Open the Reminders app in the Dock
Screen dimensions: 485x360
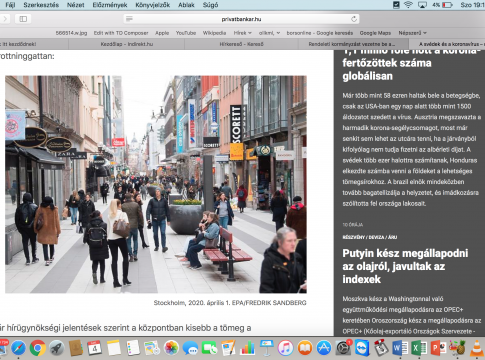pos(133,348)
